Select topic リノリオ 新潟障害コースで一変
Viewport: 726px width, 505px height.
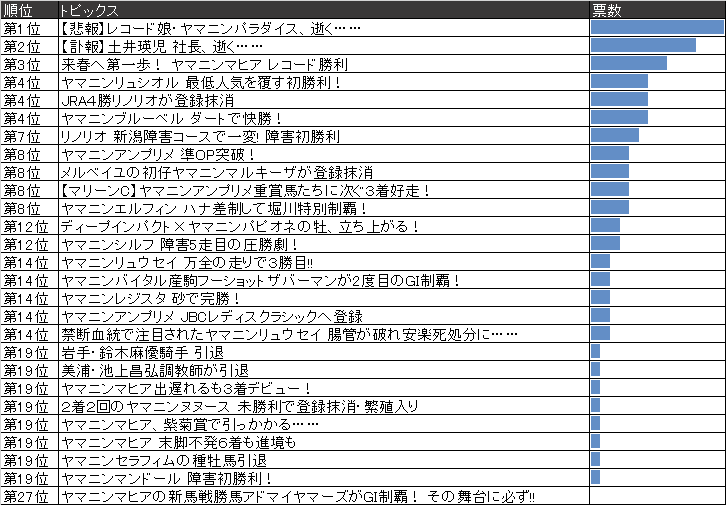click(200, 137)
